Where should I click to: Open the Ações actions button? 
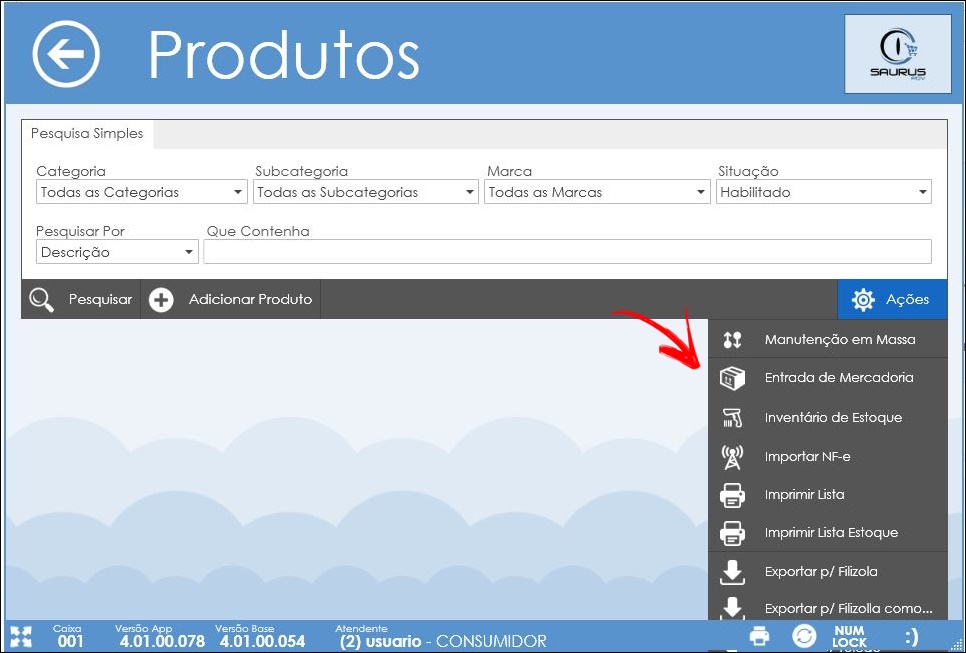point(893,299)
